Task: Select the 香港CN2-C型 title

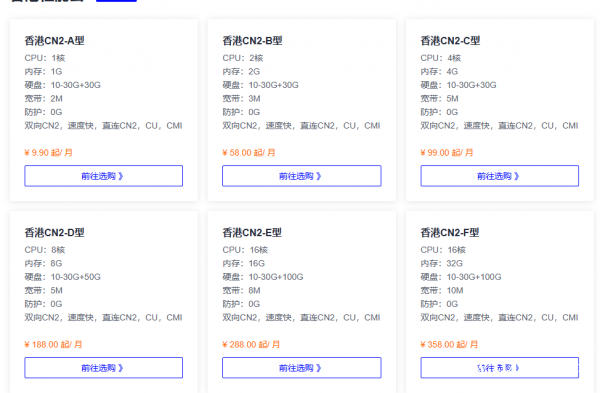Action: (450, 41)
